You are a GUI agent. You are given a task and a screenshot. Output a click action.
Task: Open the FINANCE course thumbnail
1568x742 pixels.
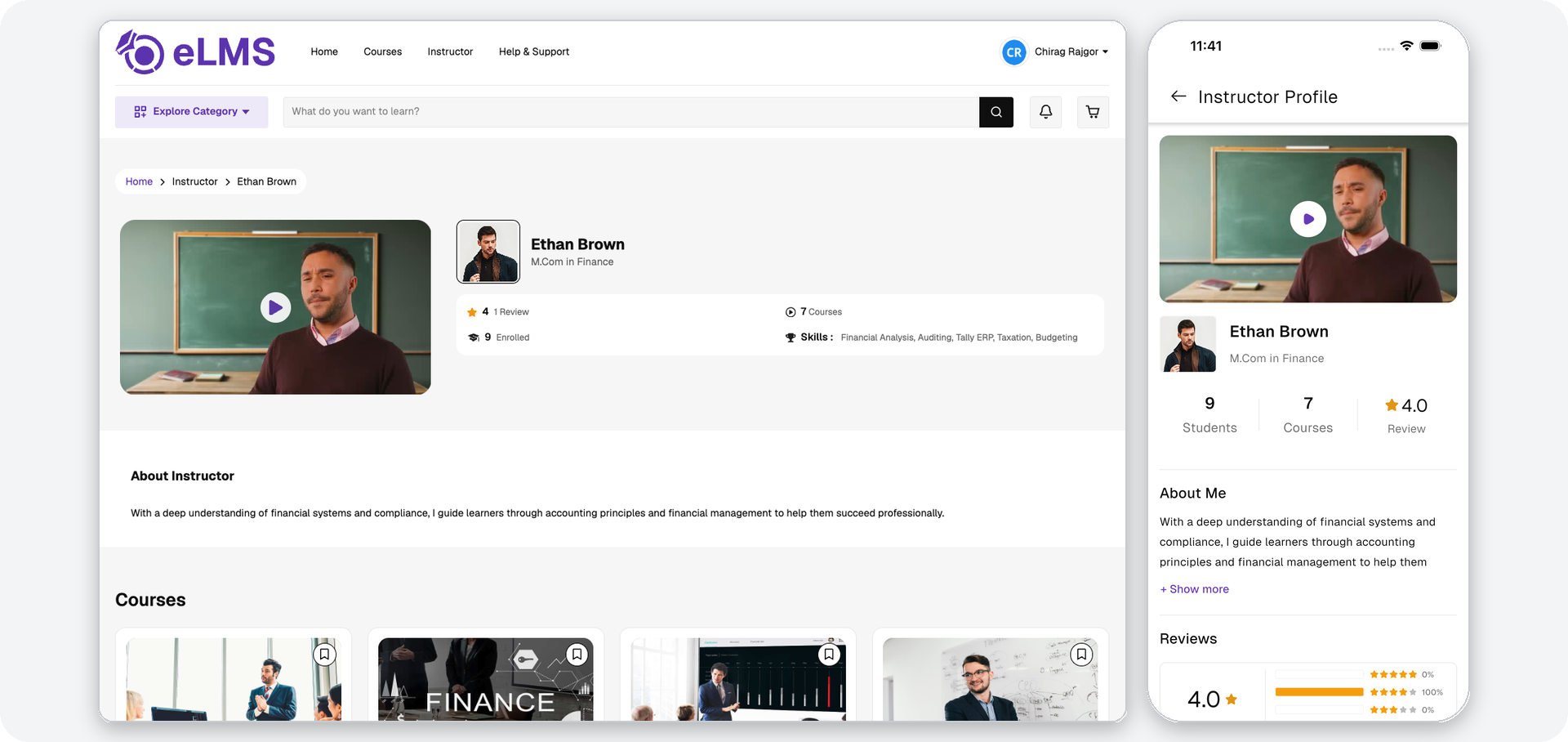[x=486, y=679]
